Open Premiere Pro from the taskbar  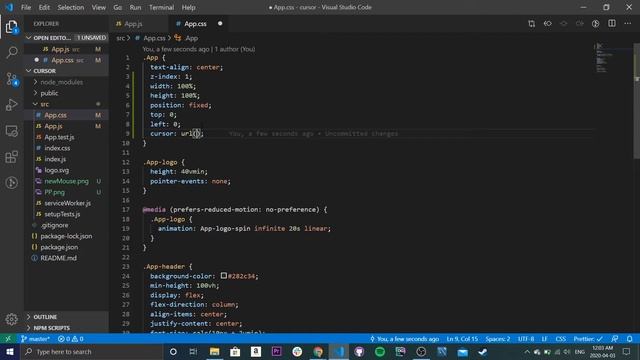point(276,351)
